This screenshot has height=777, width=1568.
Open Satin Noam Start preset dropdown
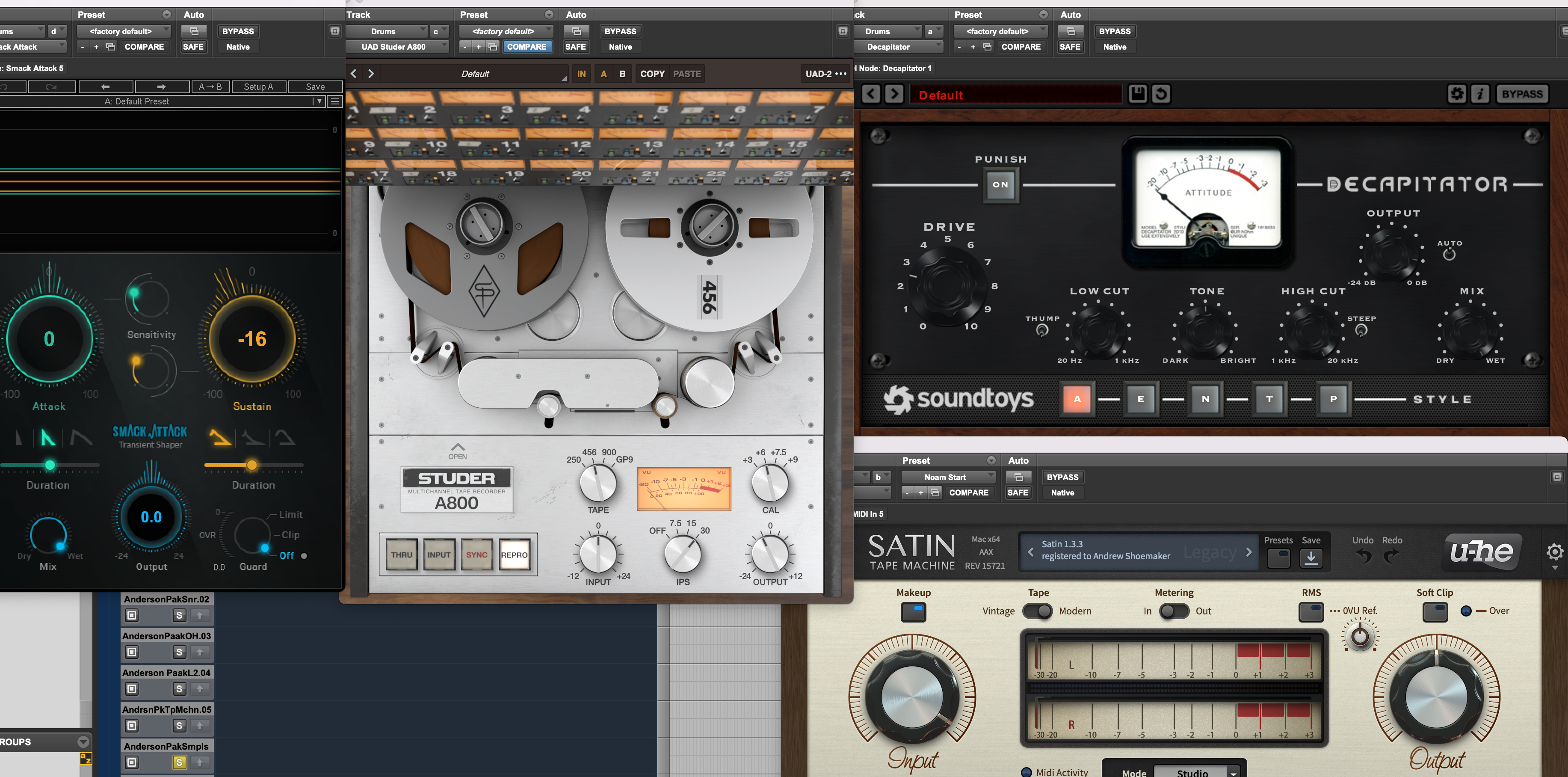[x=948, y=477]
